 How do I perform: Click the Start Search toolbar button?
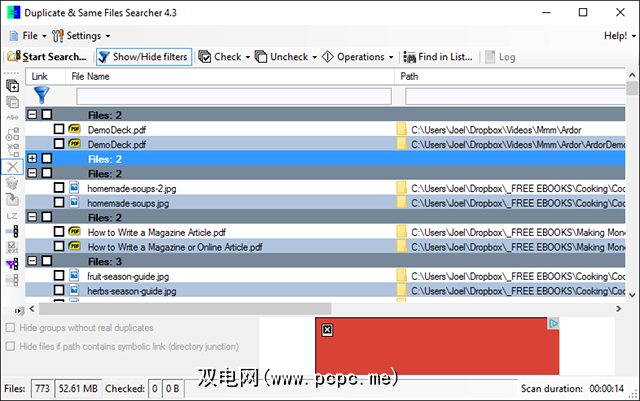pyautogui.click(x=47, y=57)
